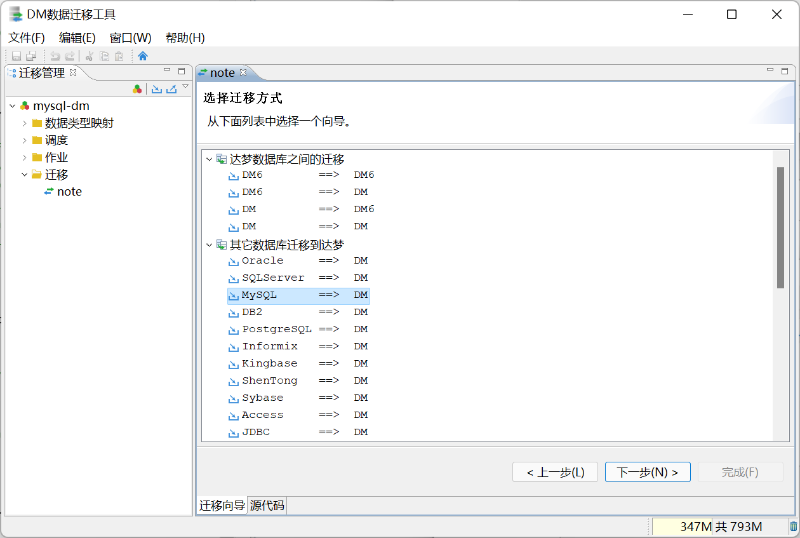This screenshot has width=800, height=538.
Task: Minimize the note editor panel
Action: (x=770, y=70)
